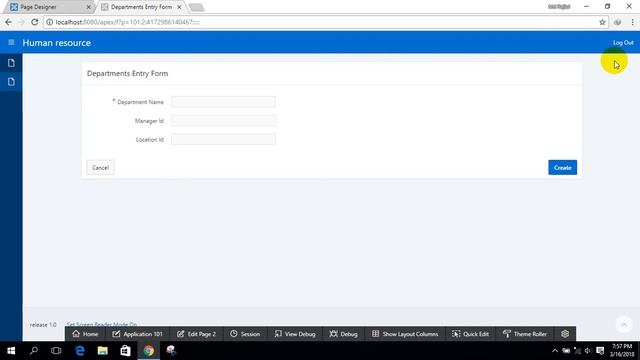Click the Set Screen Reader Mode On link

[102, 324]
